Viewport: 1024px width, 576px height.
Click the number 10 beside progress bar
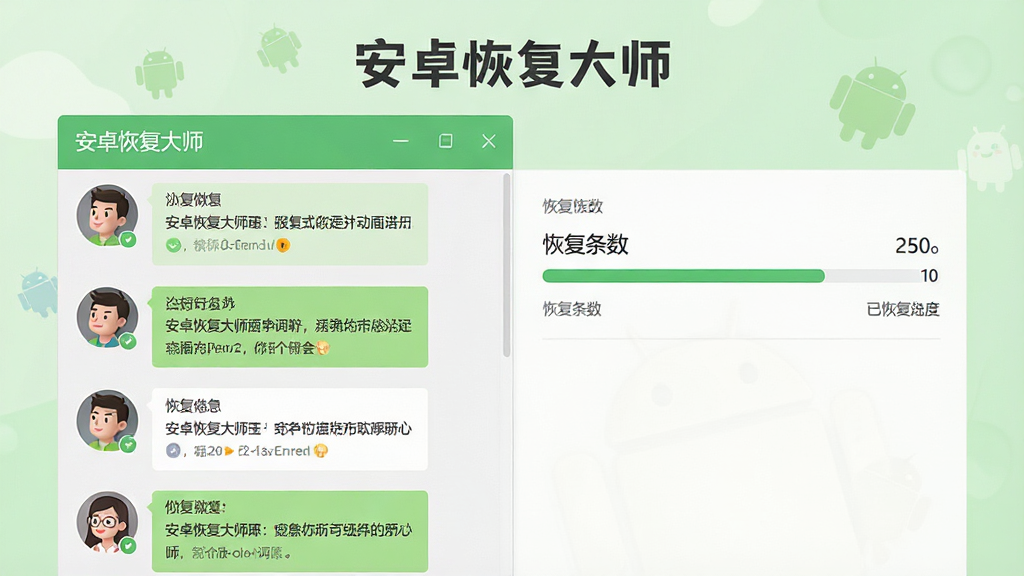click(x=929, y=276)
